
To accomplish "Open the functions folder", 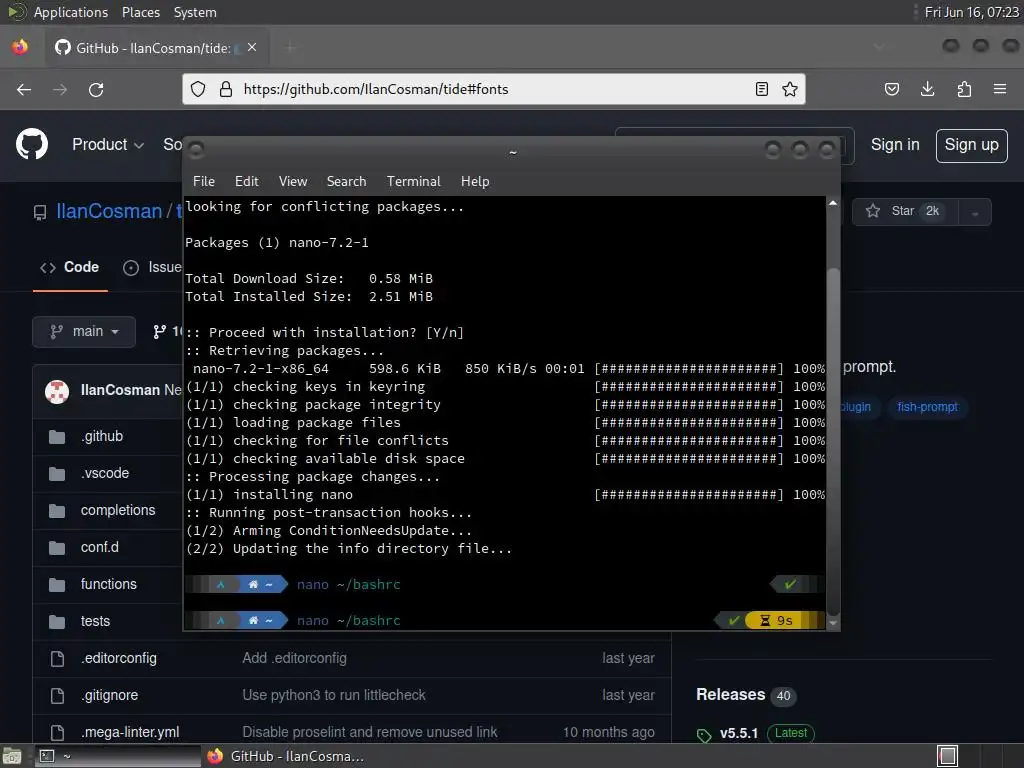I will click(x=108, y=584).
